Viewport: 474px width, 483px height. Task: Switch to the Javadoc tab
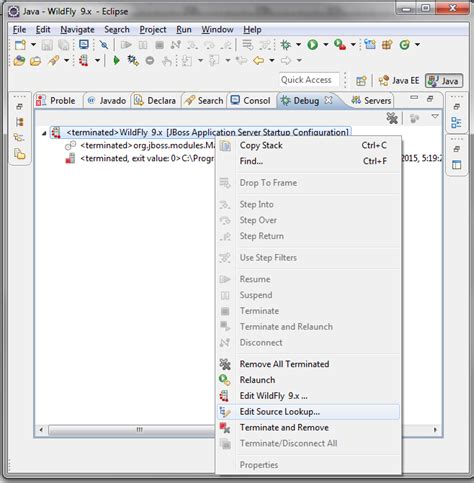tap(107, 101)
